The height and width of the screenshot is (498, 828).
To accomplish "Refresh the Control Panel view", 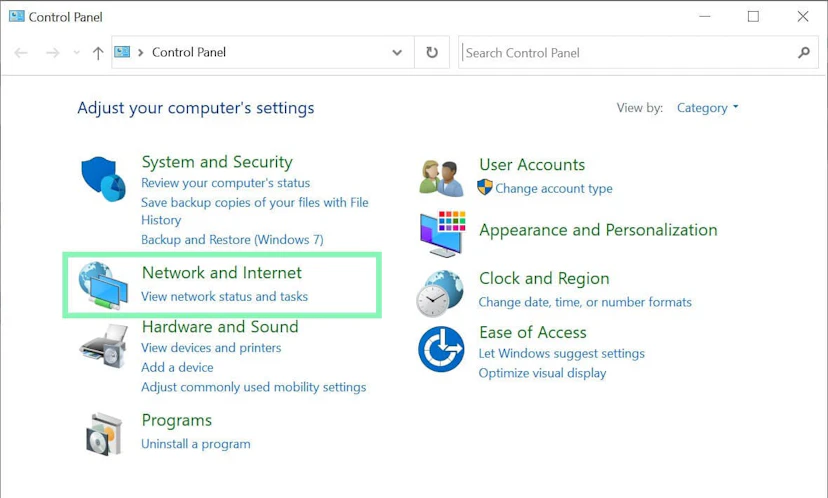I will (432, 52).
